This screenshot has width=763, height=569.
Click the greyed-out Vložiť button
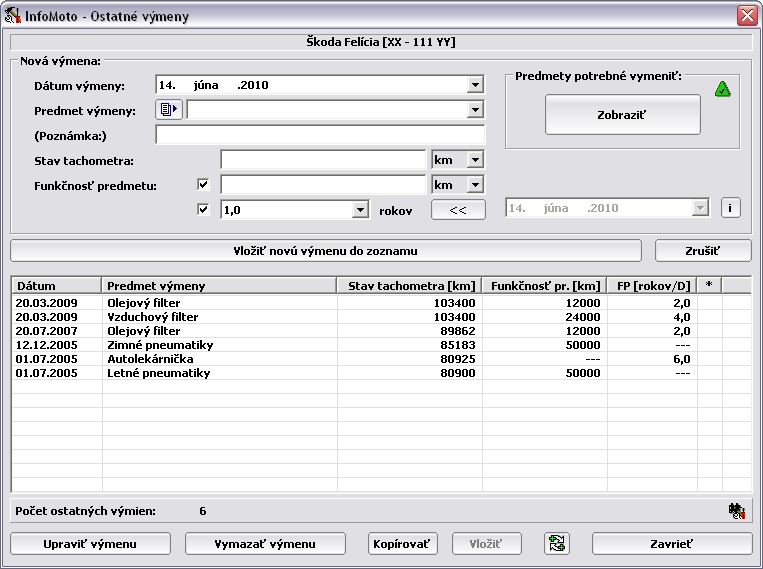tap(486, 544)
